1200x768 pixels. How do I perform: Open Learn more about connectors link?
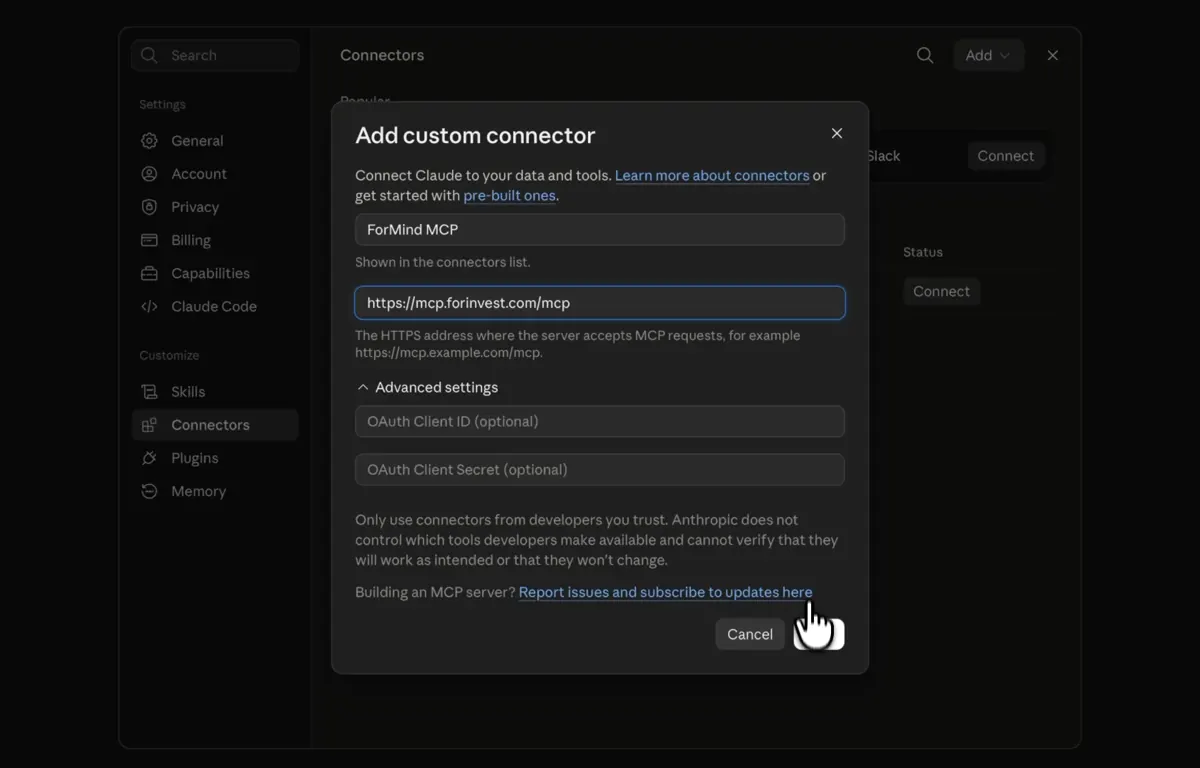click(x=712, y=175)
